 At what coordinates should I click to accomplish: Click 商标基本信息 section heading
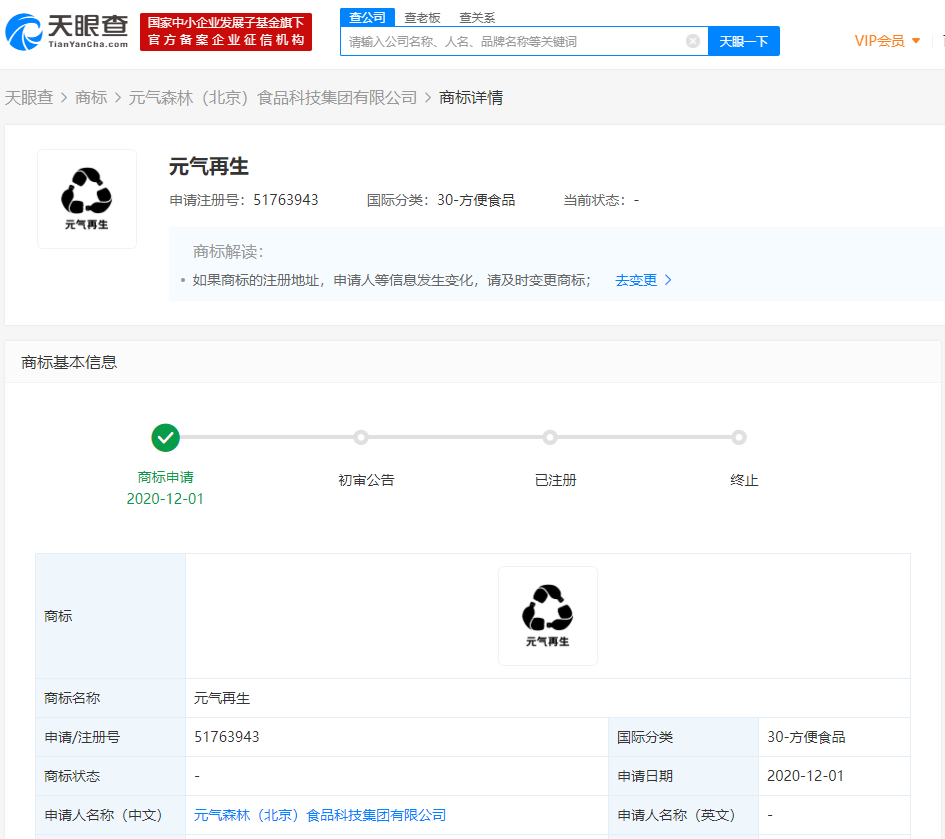coord(69,362)
